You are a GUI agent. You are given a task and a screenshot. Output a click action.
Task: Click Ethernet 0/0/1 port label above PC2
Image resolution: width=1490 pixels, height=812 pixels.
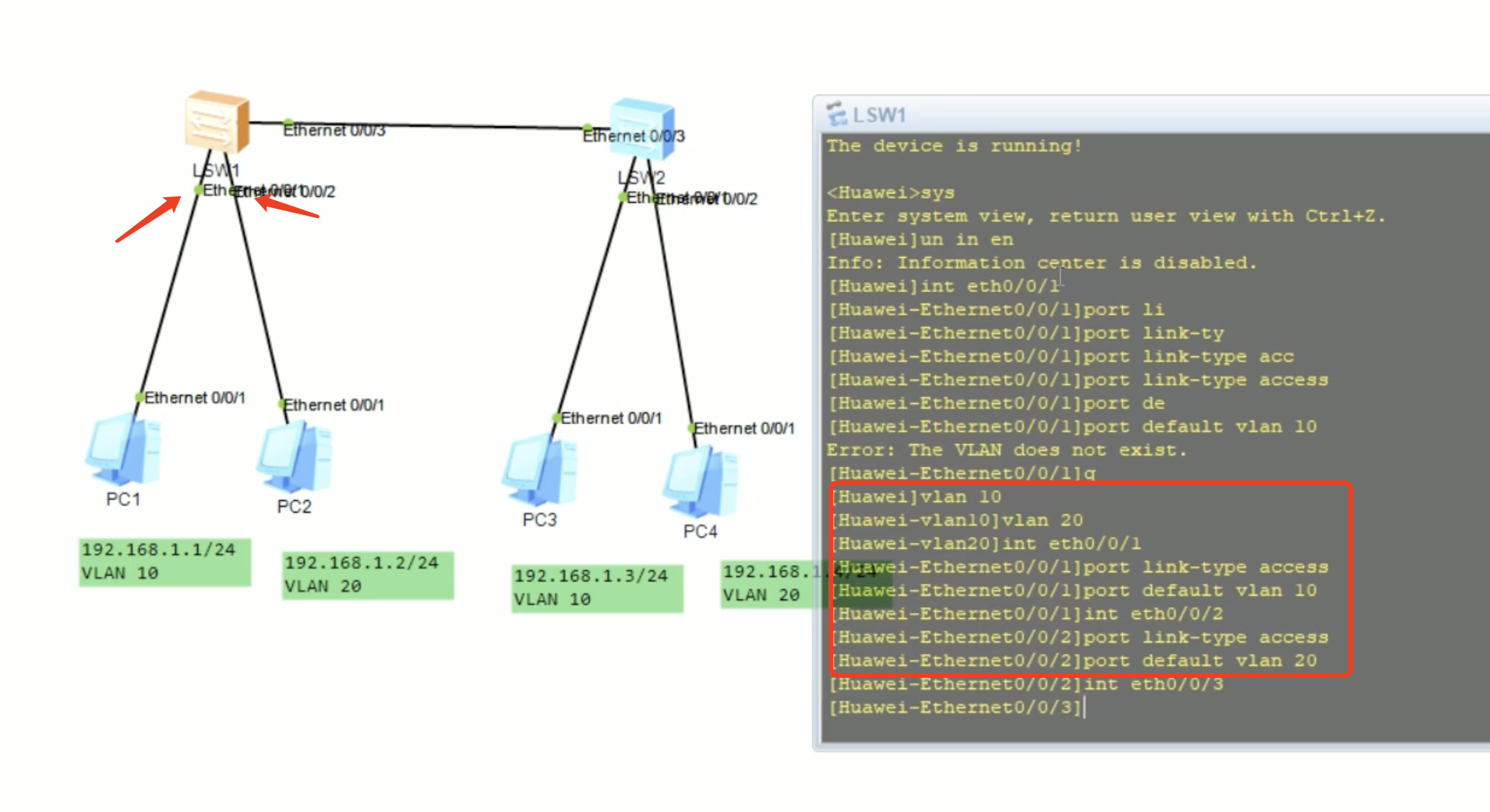(333, 405)
